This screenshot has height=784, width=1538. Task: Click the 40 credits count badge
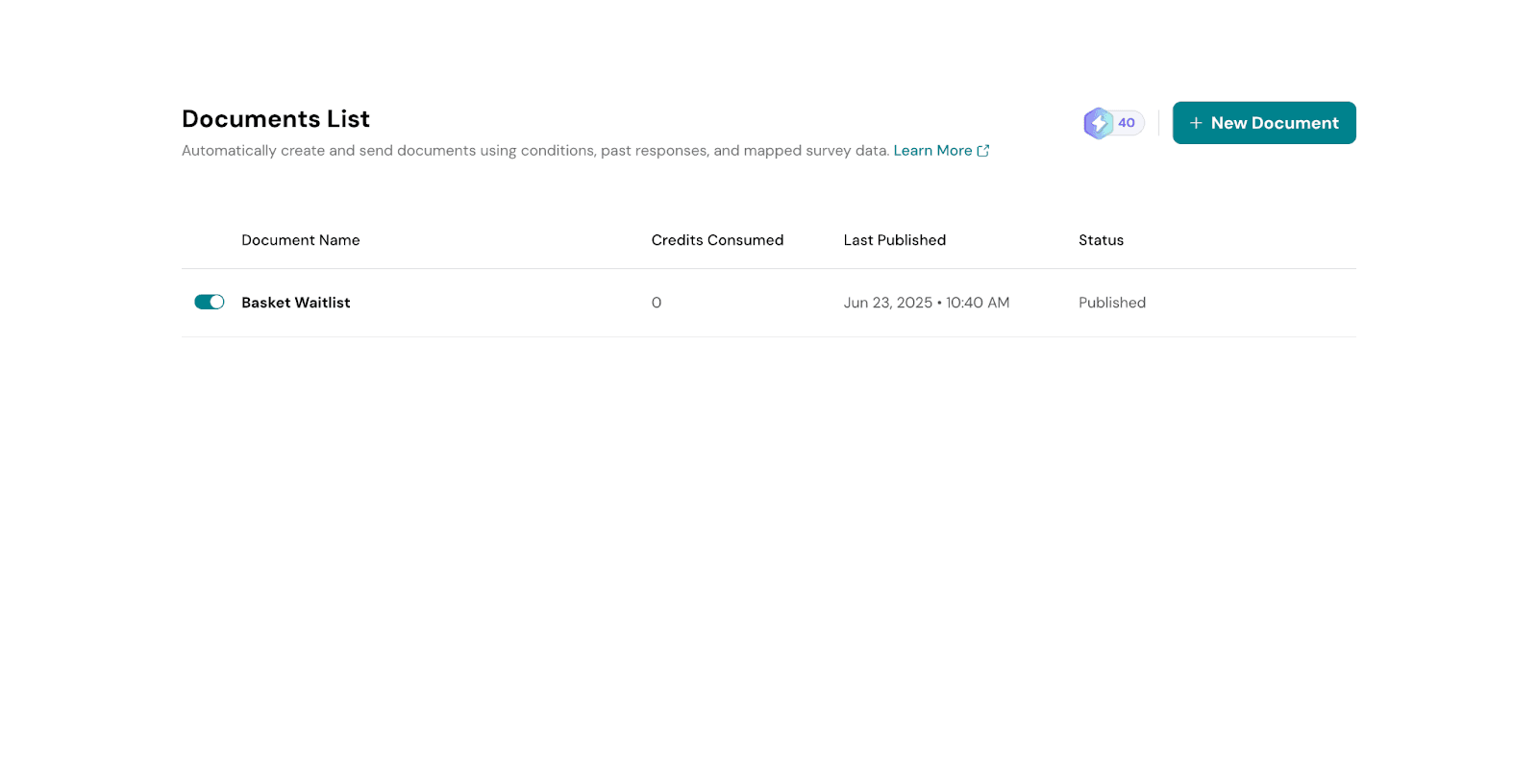pos(1127,123)
